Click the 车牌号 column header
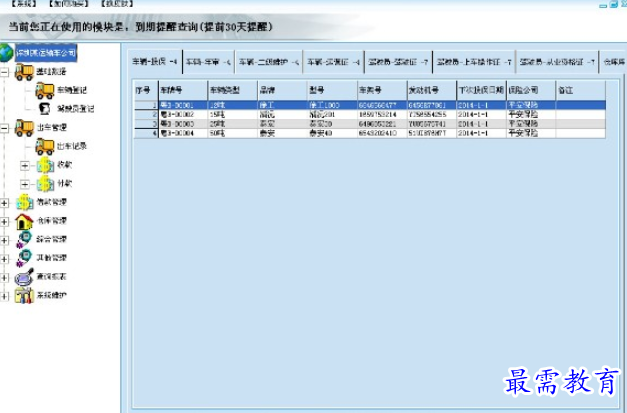The image size is (627, 413). pos(172,90)
